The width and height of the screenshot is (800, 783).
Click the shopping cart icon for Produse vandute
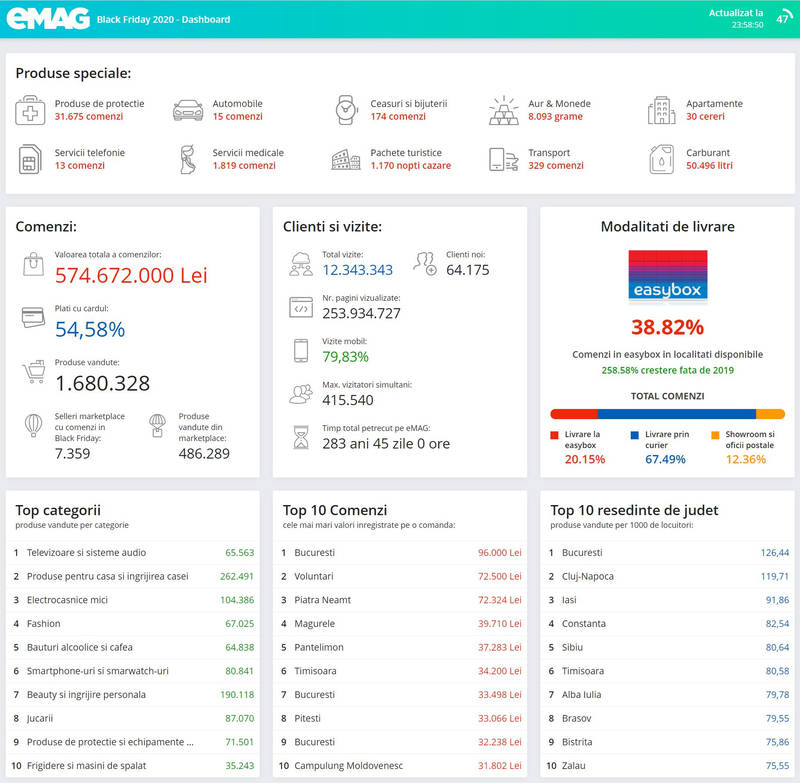[x=34, y=372]
